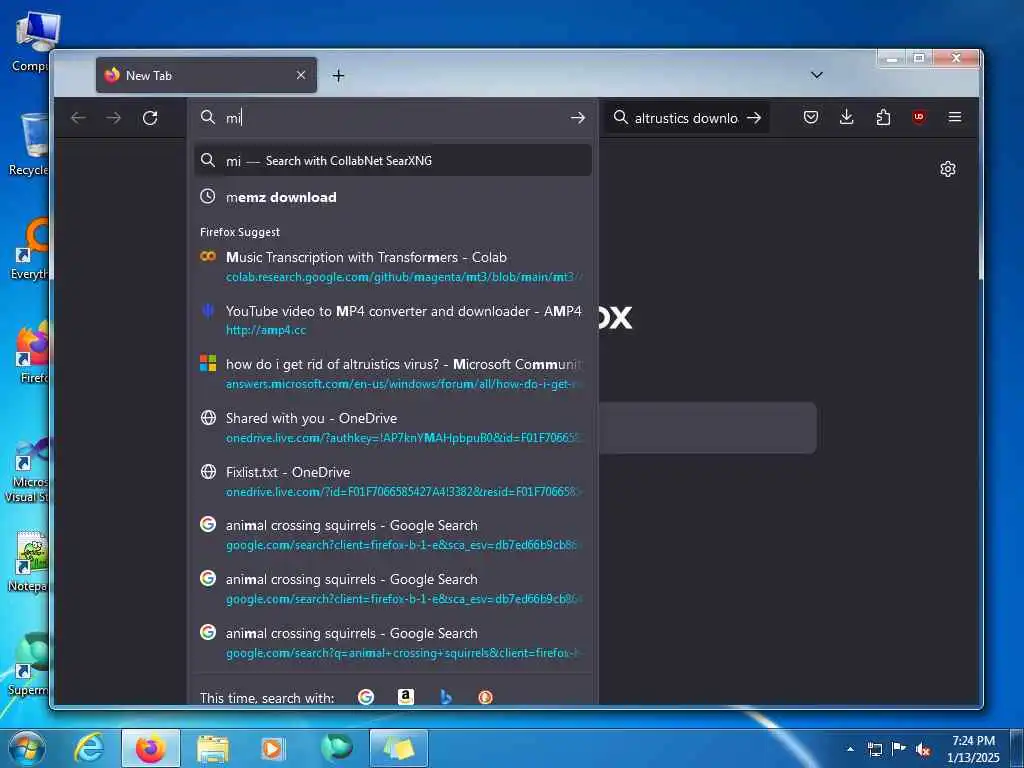Open the Pocket save icon
Screen dimensions: 1024x768
[x=810, y=118]
